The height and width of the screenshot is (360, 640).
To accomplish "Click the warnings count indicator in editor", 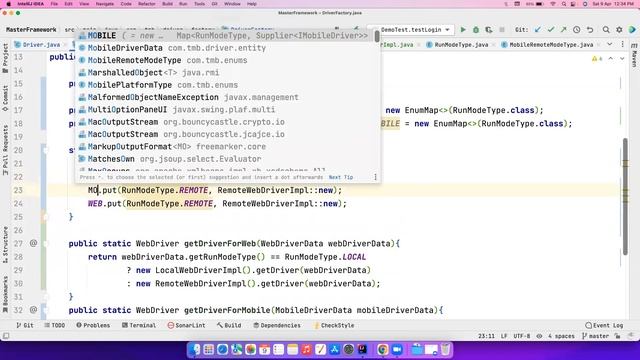I will coord(597,59).
